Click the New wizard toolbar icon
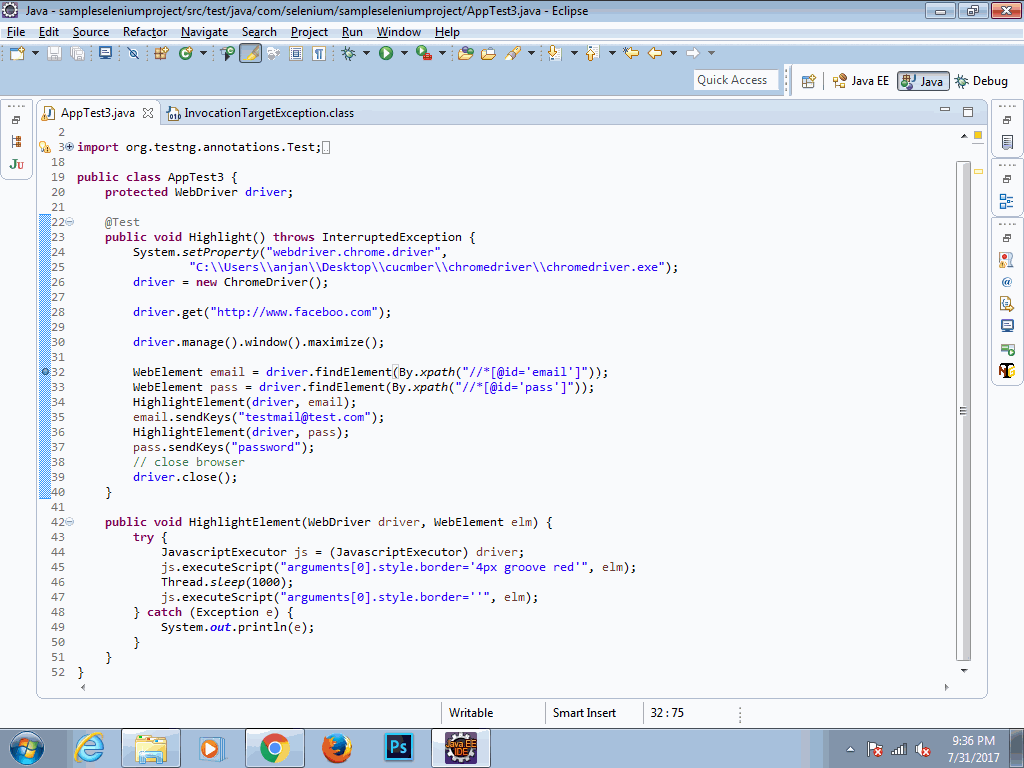 coord(18,54)
